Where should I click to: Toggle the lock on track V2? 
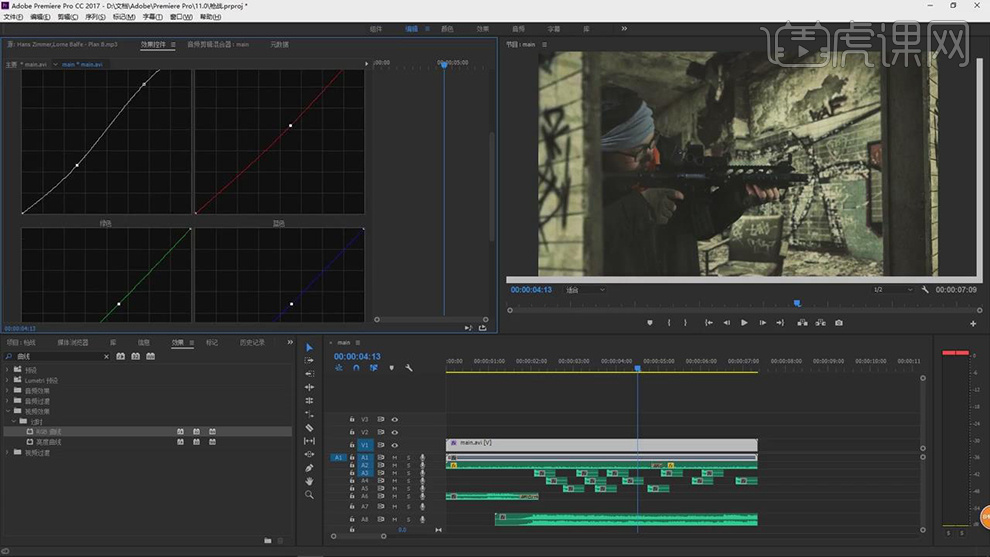pyautogui.click(x=352, y=432)
